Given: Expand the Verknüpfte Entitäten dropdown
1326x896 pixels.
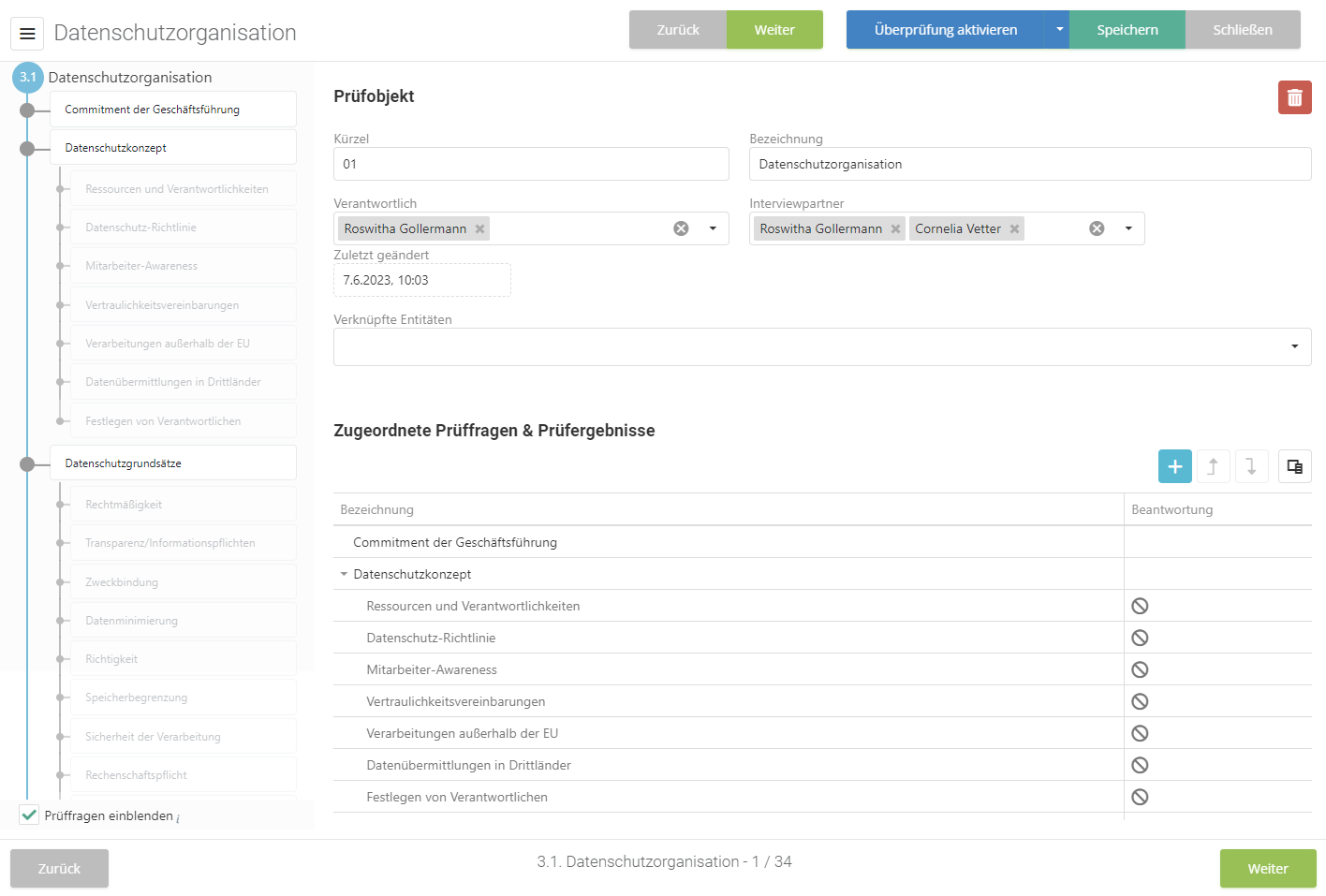Looking at the screenshot, I should tap(1294, 346).
